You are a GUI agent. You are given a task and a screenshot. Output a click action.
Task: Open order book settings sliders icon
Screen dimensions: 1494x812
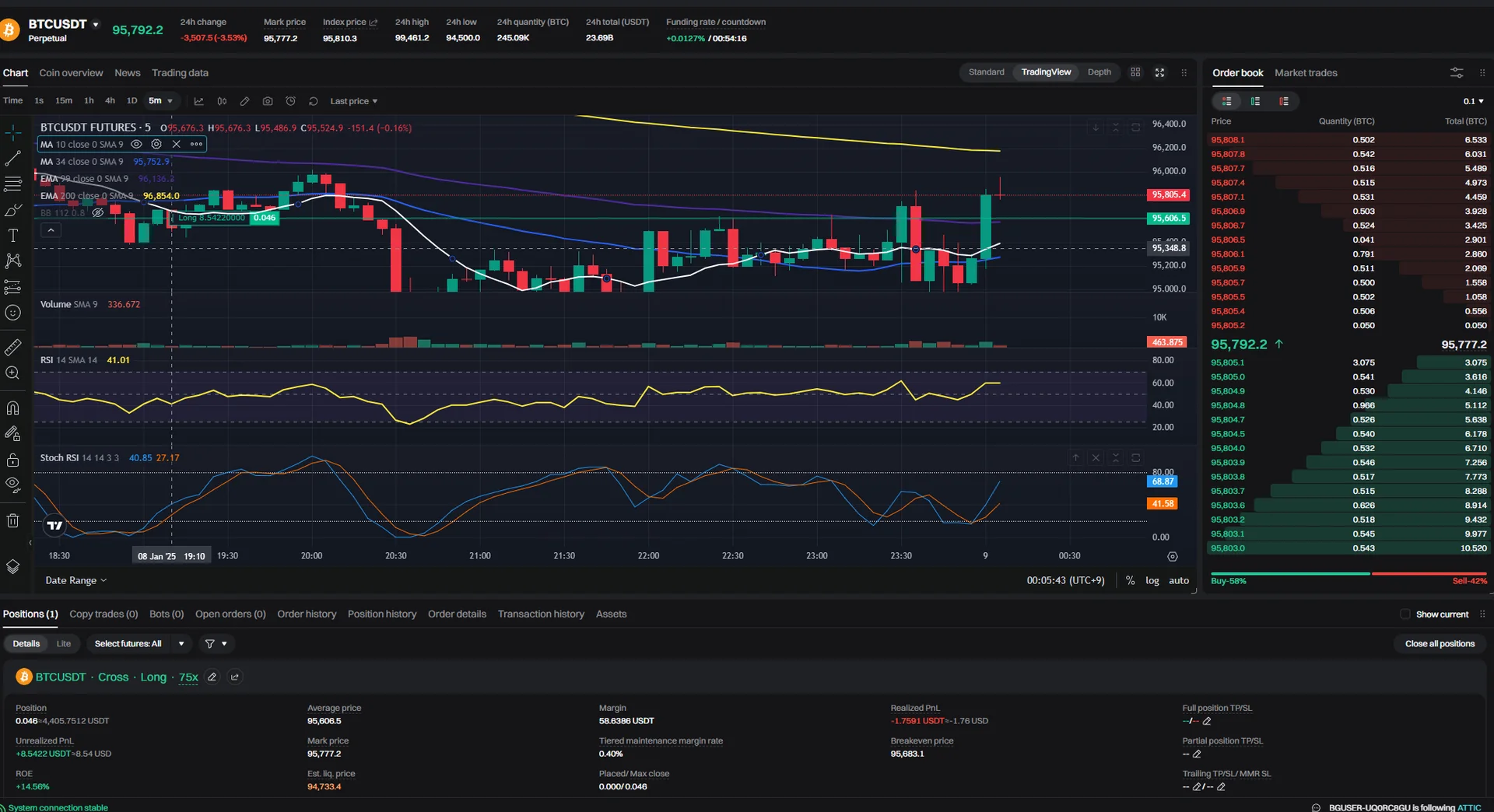(x=1457, y=72)
